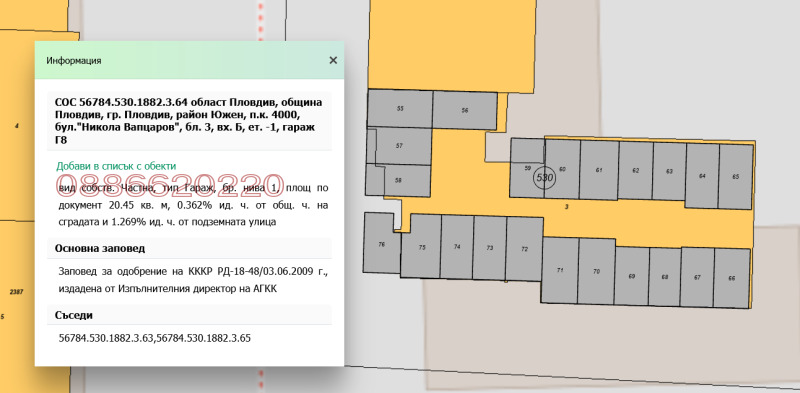
Task: Select garage parcel 73 on the map
Action: 490,248
